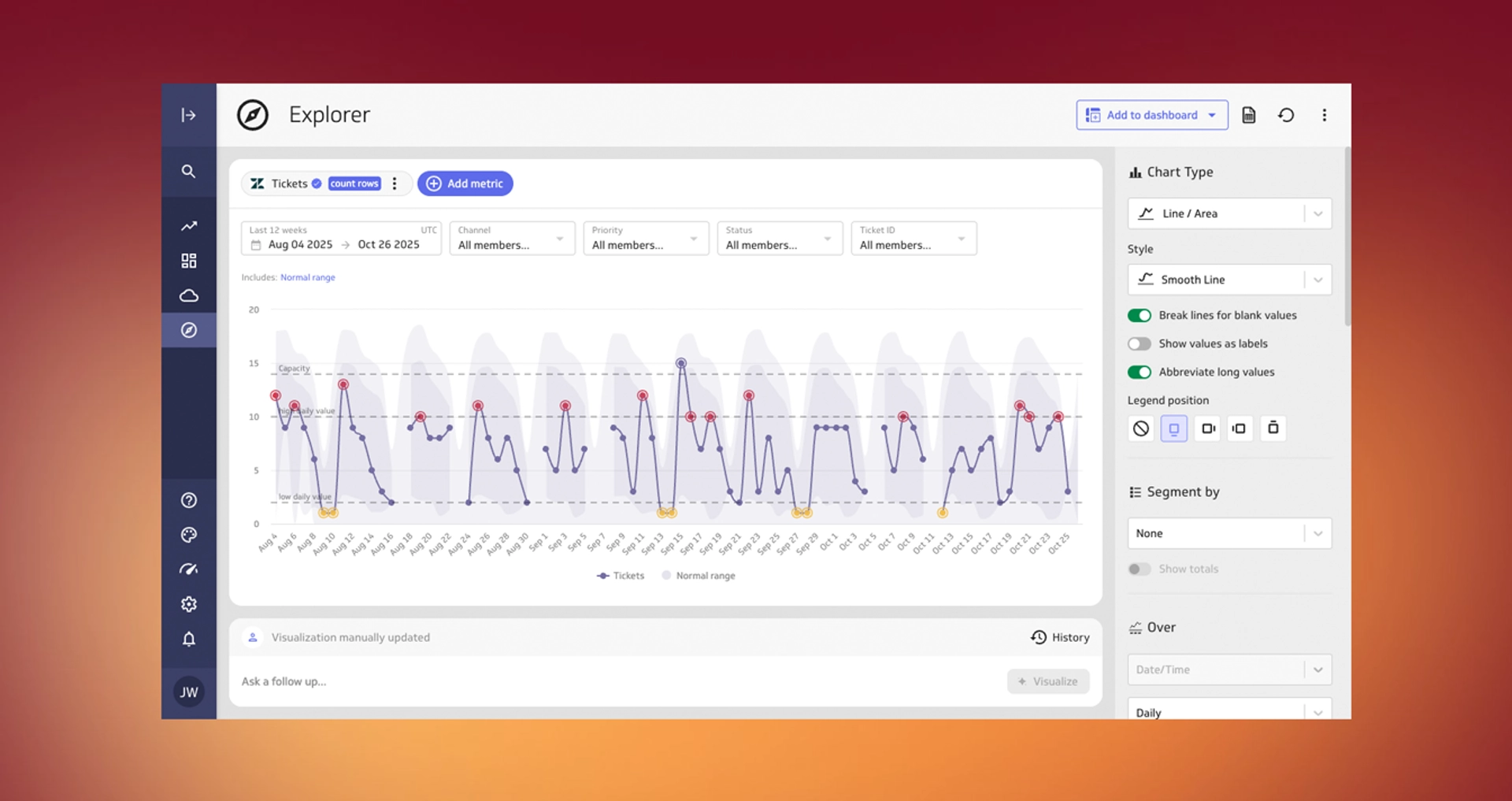Open the dashboards grid icon
The height and width of the screenshot is (801, 1512).
(x=188, y=261)
